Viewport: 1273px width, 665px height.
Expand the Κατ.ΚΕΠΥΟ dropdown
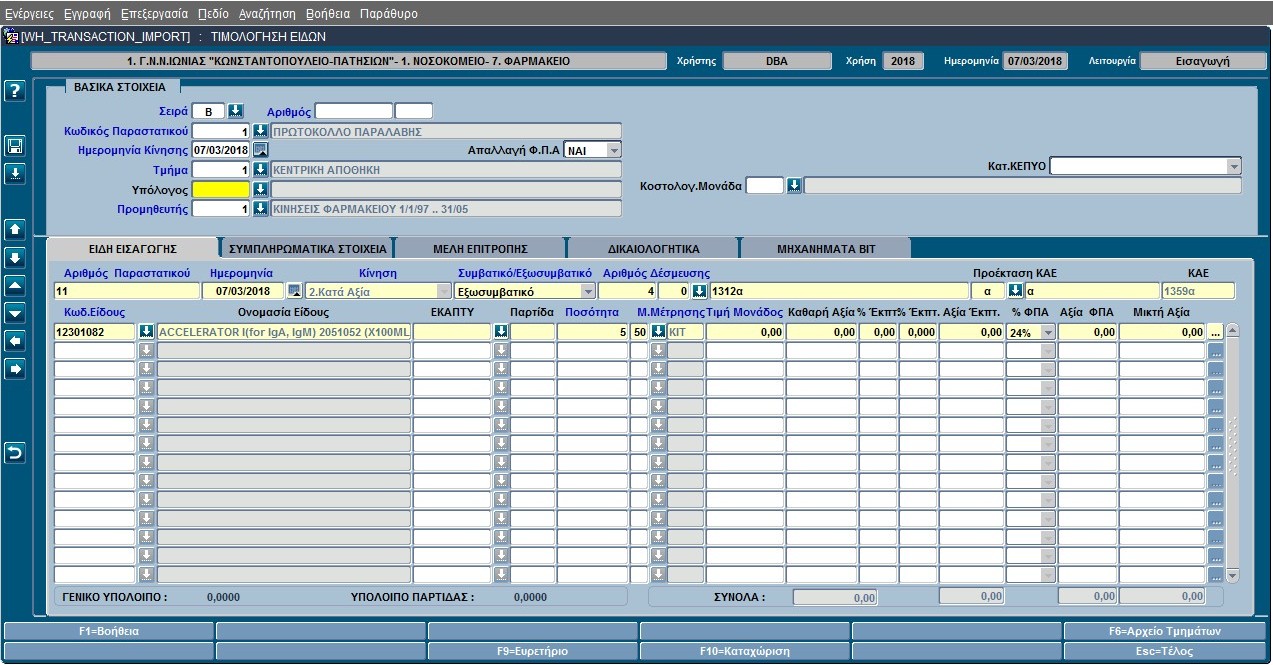[1233, 166]
